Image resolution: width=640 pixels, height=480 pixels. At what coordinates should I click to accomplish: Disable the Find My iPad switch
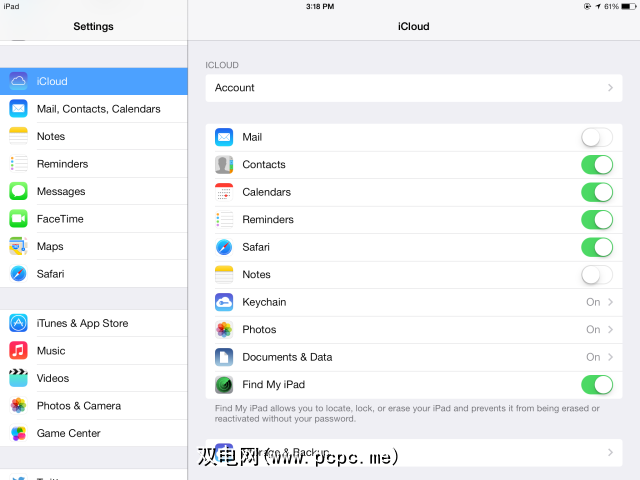(x=597, y=384)
